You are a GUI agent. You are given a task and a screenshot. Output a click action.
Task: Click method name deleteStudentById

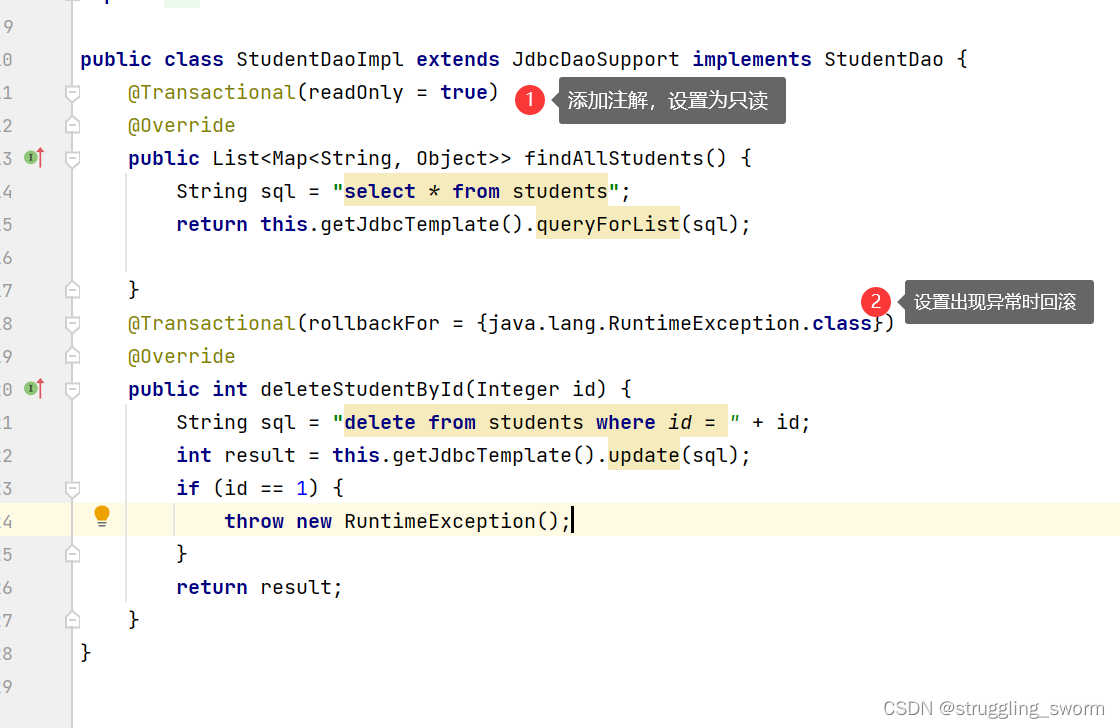point(361,389)
